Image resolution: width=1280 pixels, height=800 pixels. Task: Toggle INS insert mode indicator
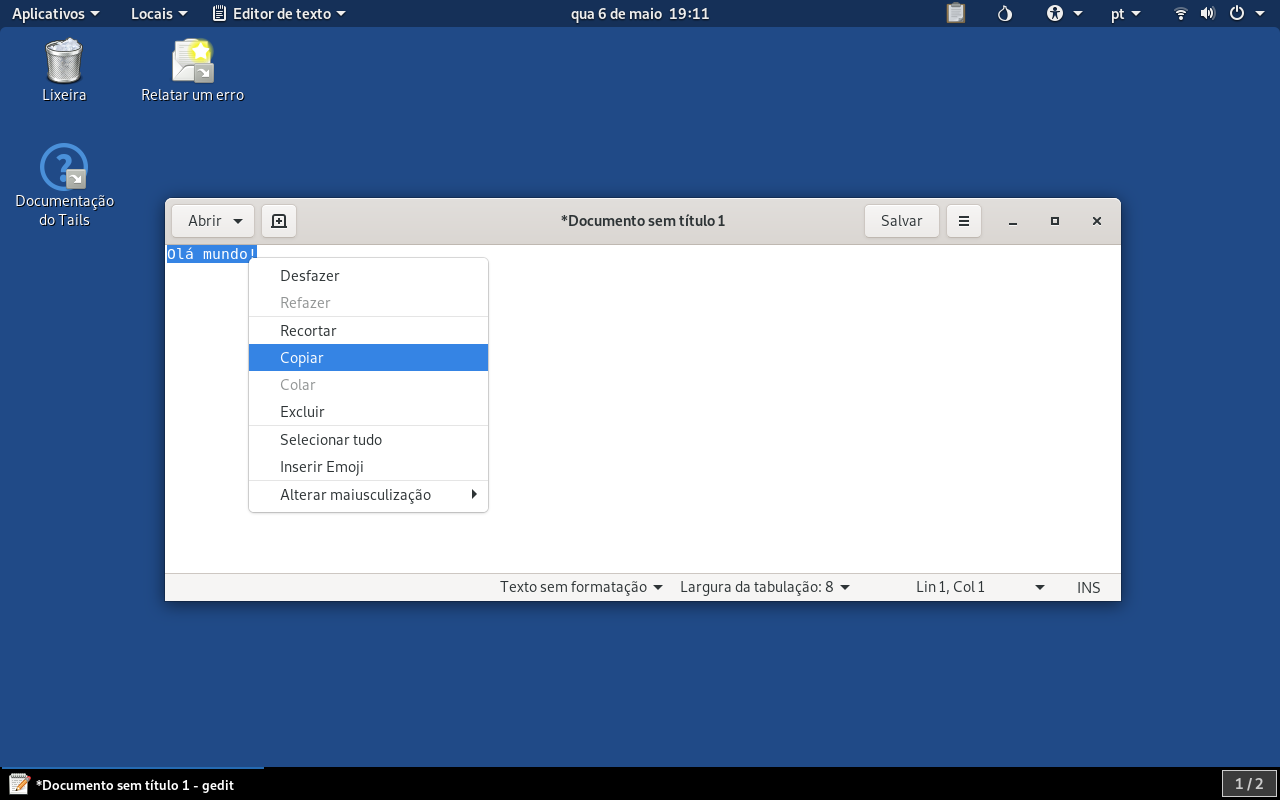coord(1089,587)
